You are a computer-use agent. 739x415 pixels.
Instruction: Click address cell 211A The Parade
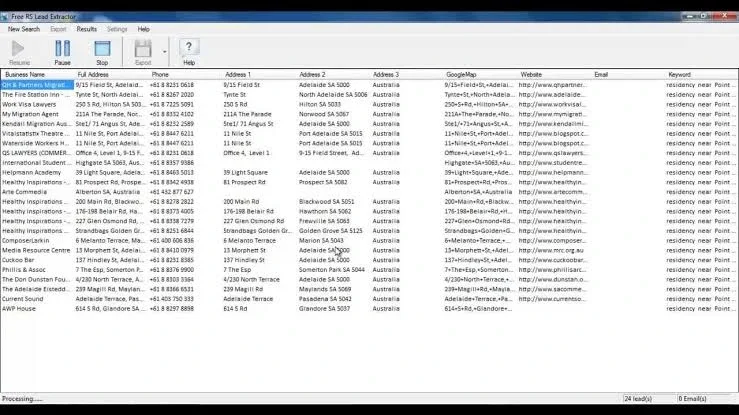click(247, 114)
